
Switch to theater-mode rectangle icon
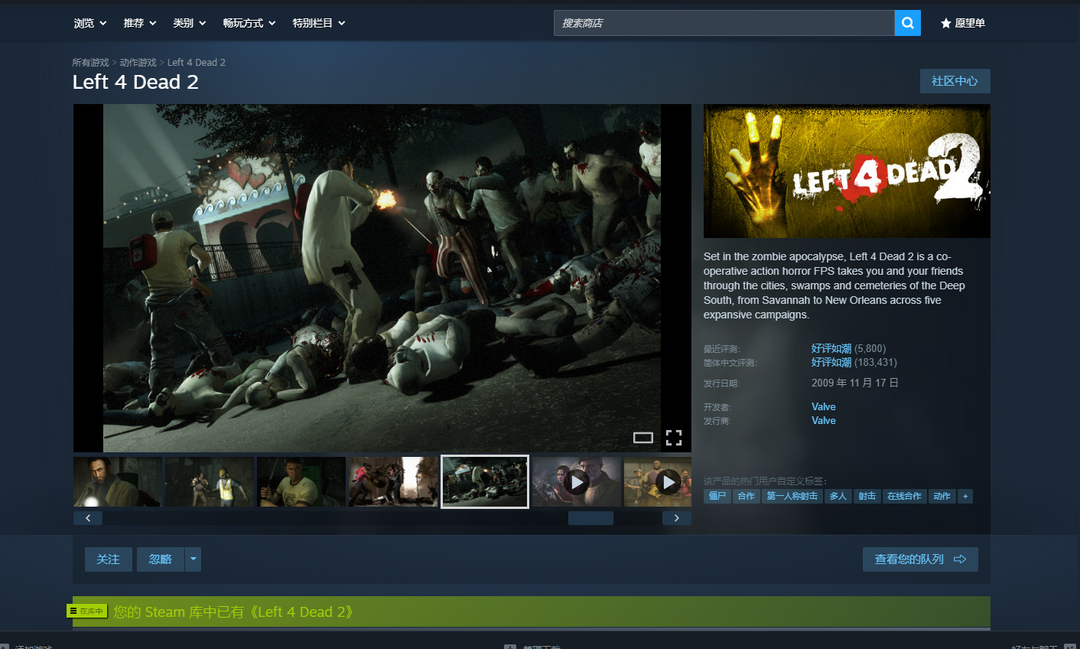(x=643, y=437)
